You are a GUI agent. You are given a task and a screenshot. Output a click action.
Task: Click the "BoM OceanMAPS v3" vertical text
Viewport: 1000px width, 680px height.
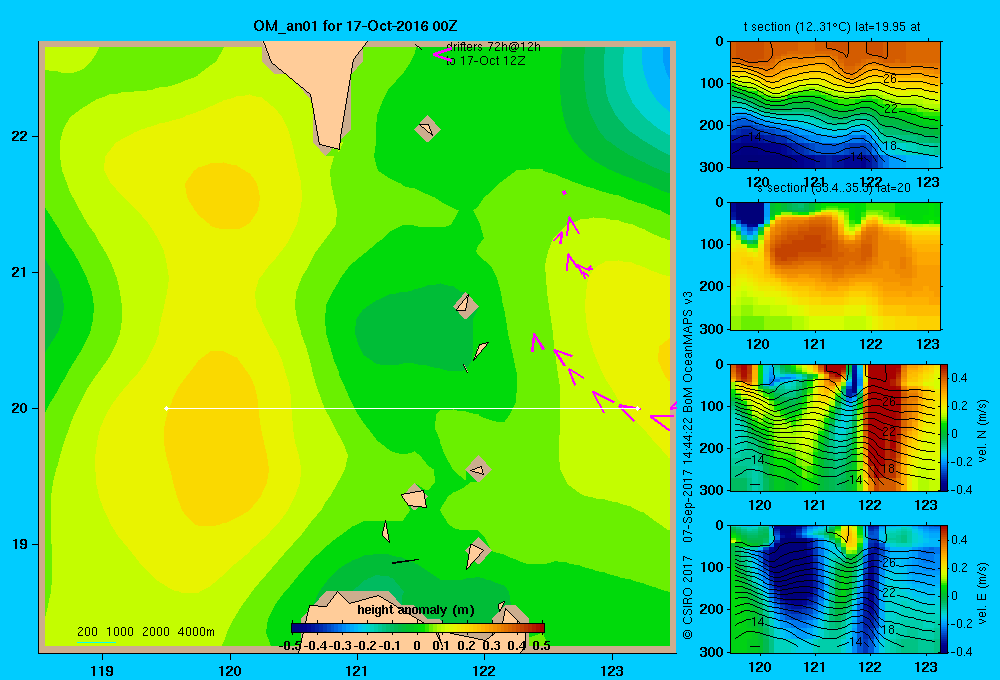[688, 352]
